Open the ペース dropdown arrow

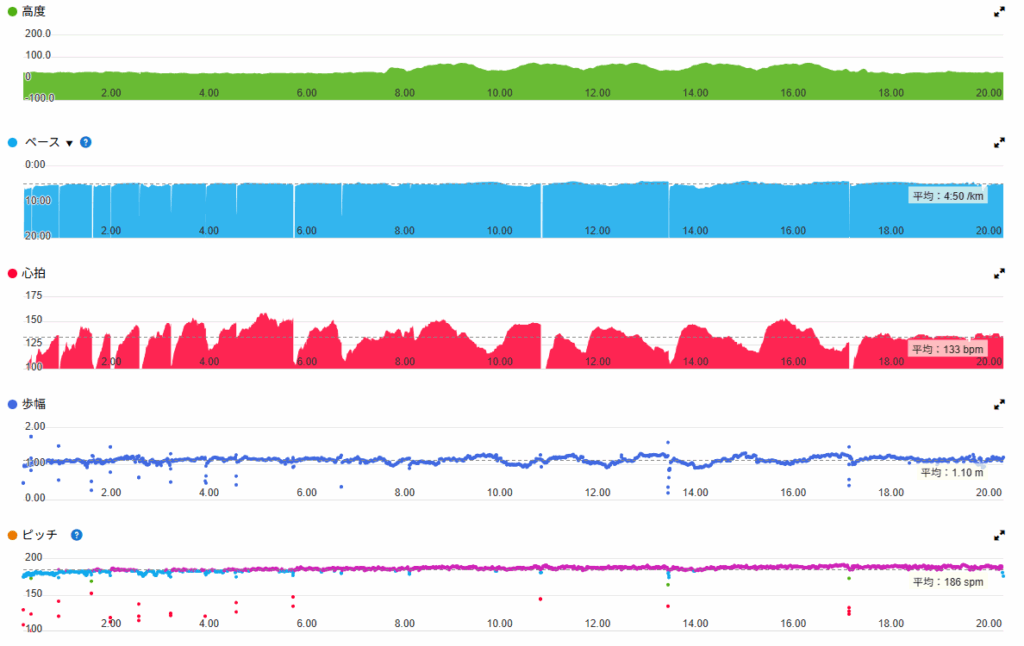69,143
